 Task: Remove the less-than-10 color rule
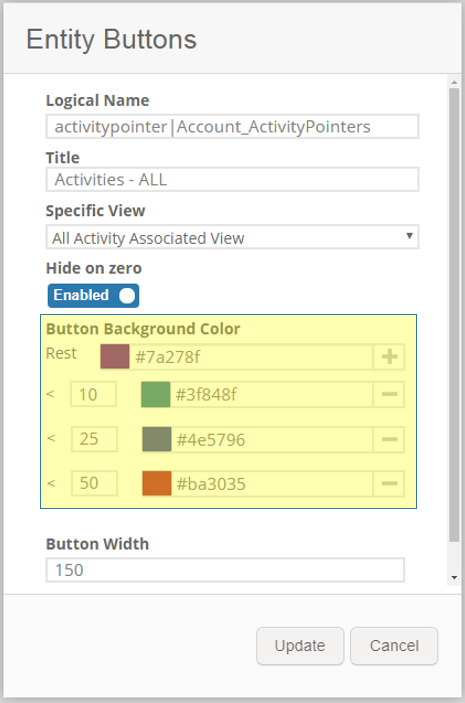[389, 395]
